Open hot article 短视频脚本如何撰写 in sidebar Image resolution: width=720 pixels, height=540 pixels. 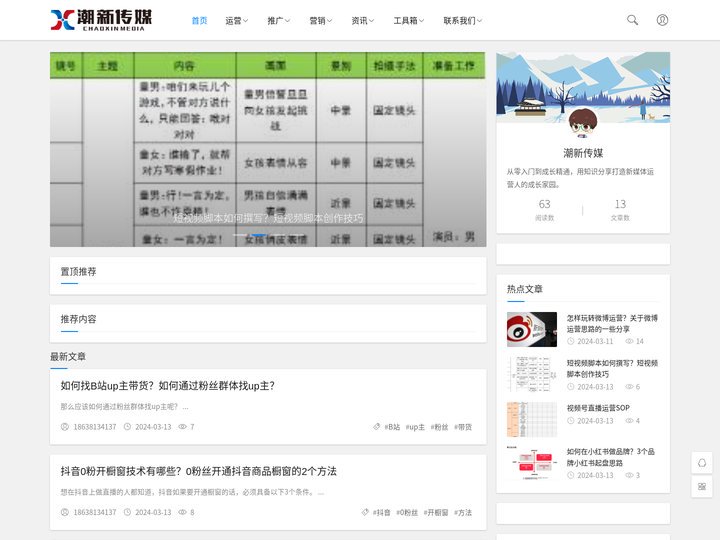[x=612, y=368]
